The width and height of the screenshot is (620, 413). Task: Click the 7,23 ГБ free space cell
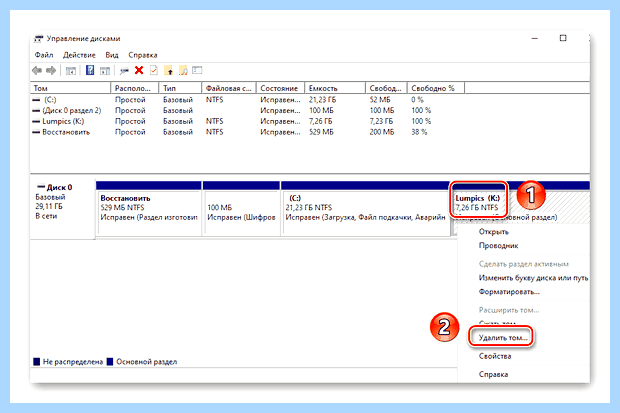coord(381,121)
